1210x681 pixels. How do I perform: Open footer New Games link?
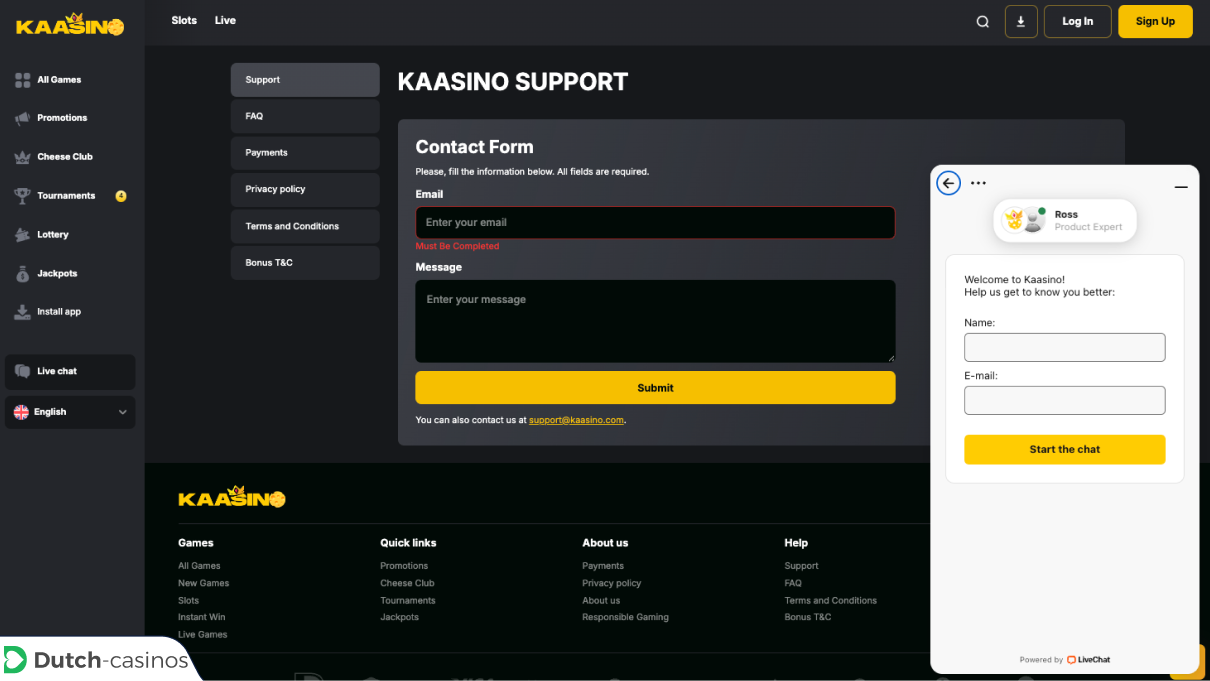tap(203, 583)
